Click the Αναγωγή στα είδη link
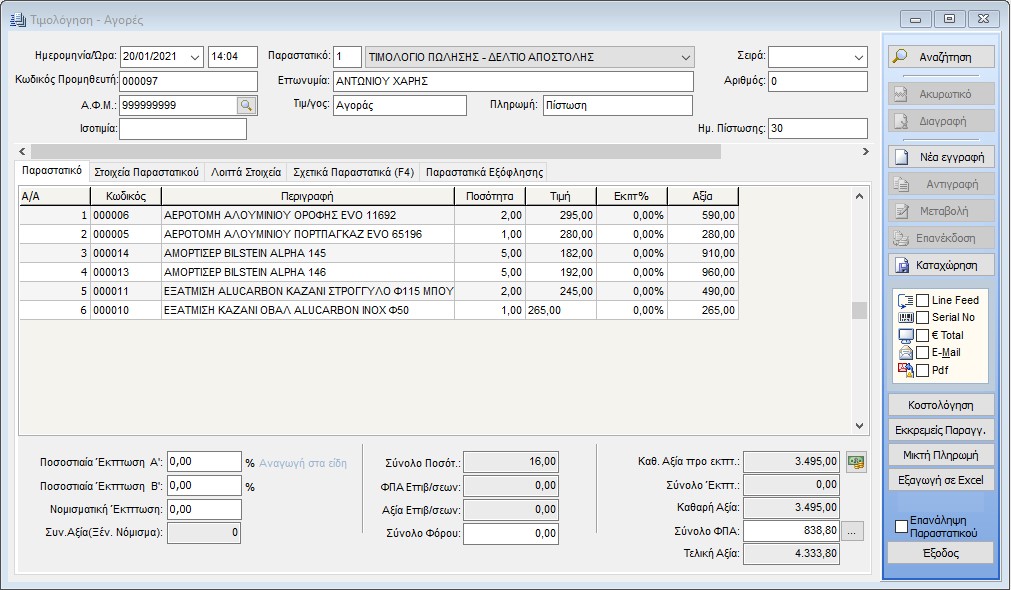The width and height of the screenshot is (1011, 590). click(303, 463)
